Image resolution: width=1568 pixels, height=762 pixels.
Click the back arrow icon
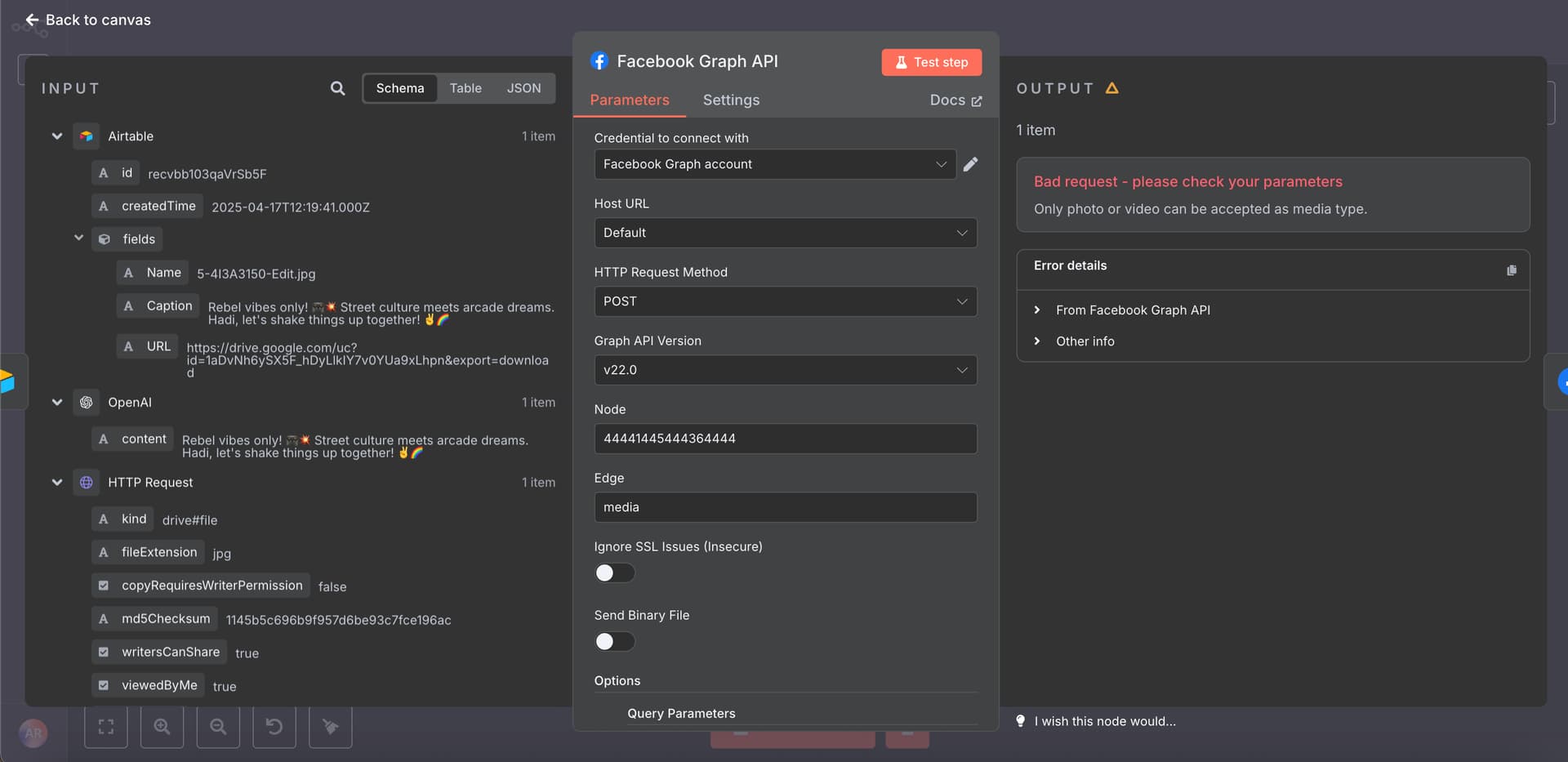click(x=32, y=20)
